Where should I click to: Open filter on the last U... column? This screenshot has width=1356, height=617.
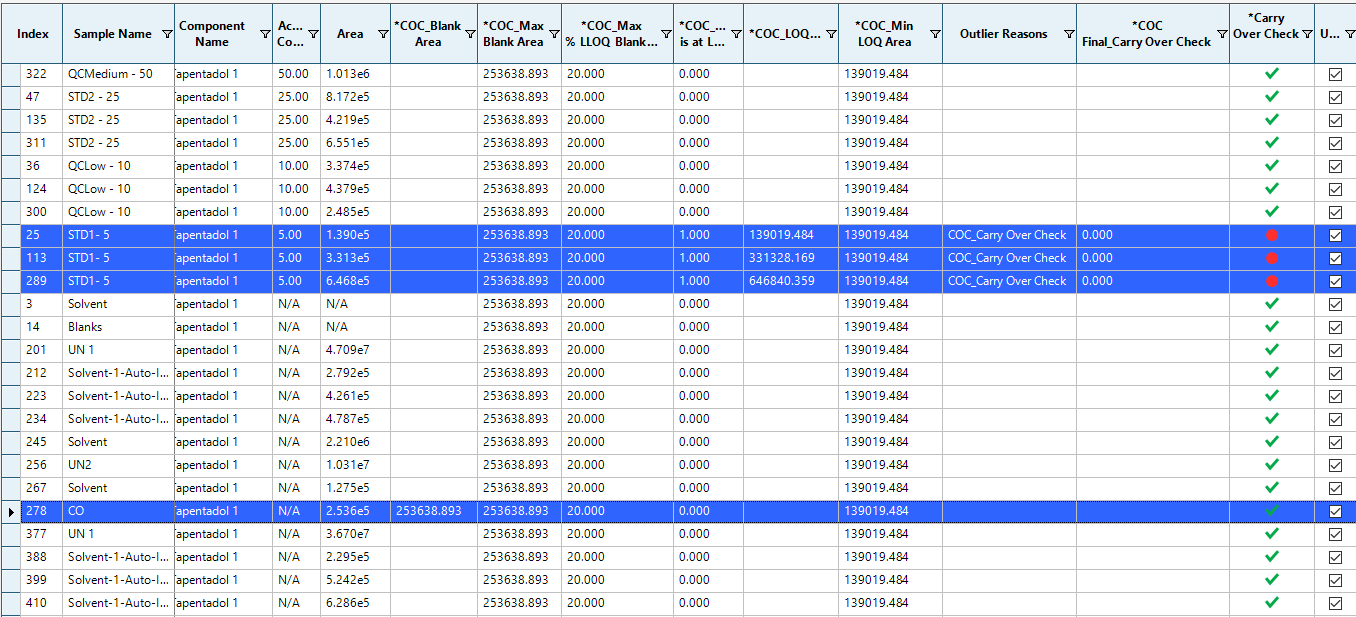[1348, 34]
